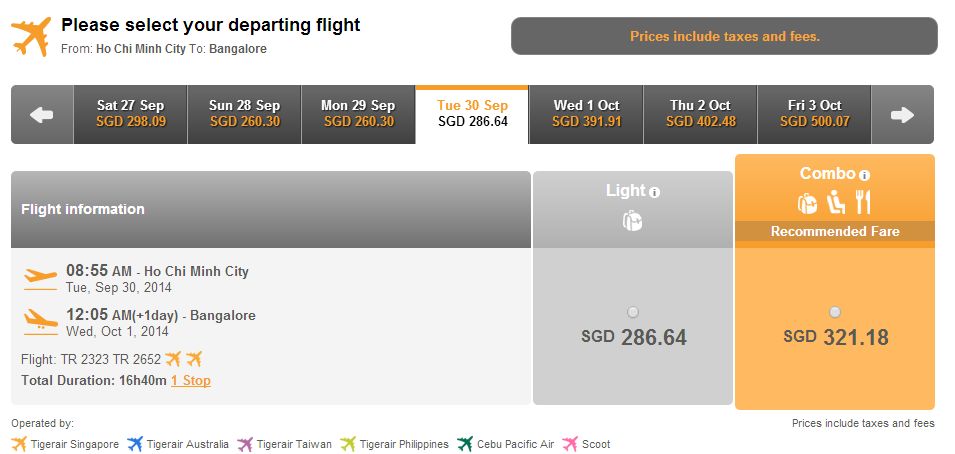Open the Combo fare info icon
This screenshot has width=955, height=454.
coord(864,176)
